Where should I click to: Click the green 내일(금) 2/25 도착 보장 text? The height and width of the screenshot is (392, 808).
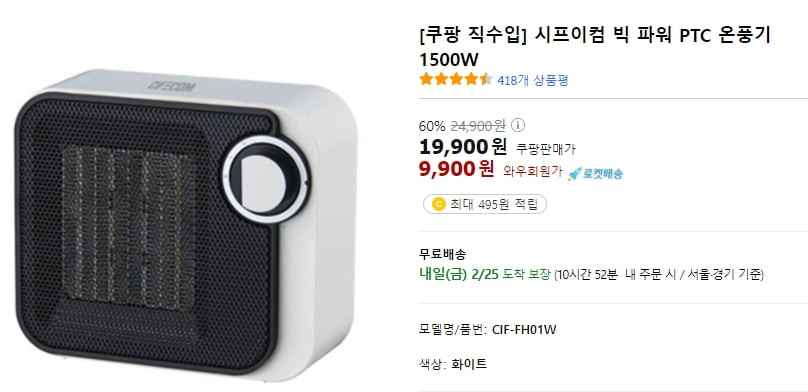(x=485, y=275)
